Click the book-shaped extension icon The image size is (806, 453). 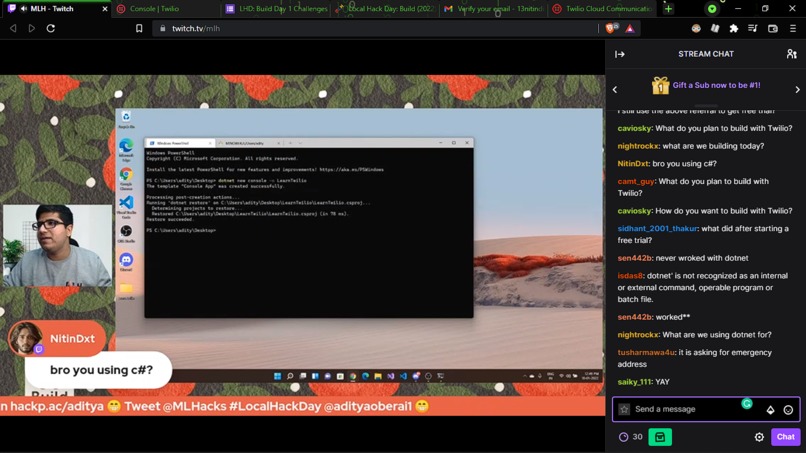(x=715, y=29)
